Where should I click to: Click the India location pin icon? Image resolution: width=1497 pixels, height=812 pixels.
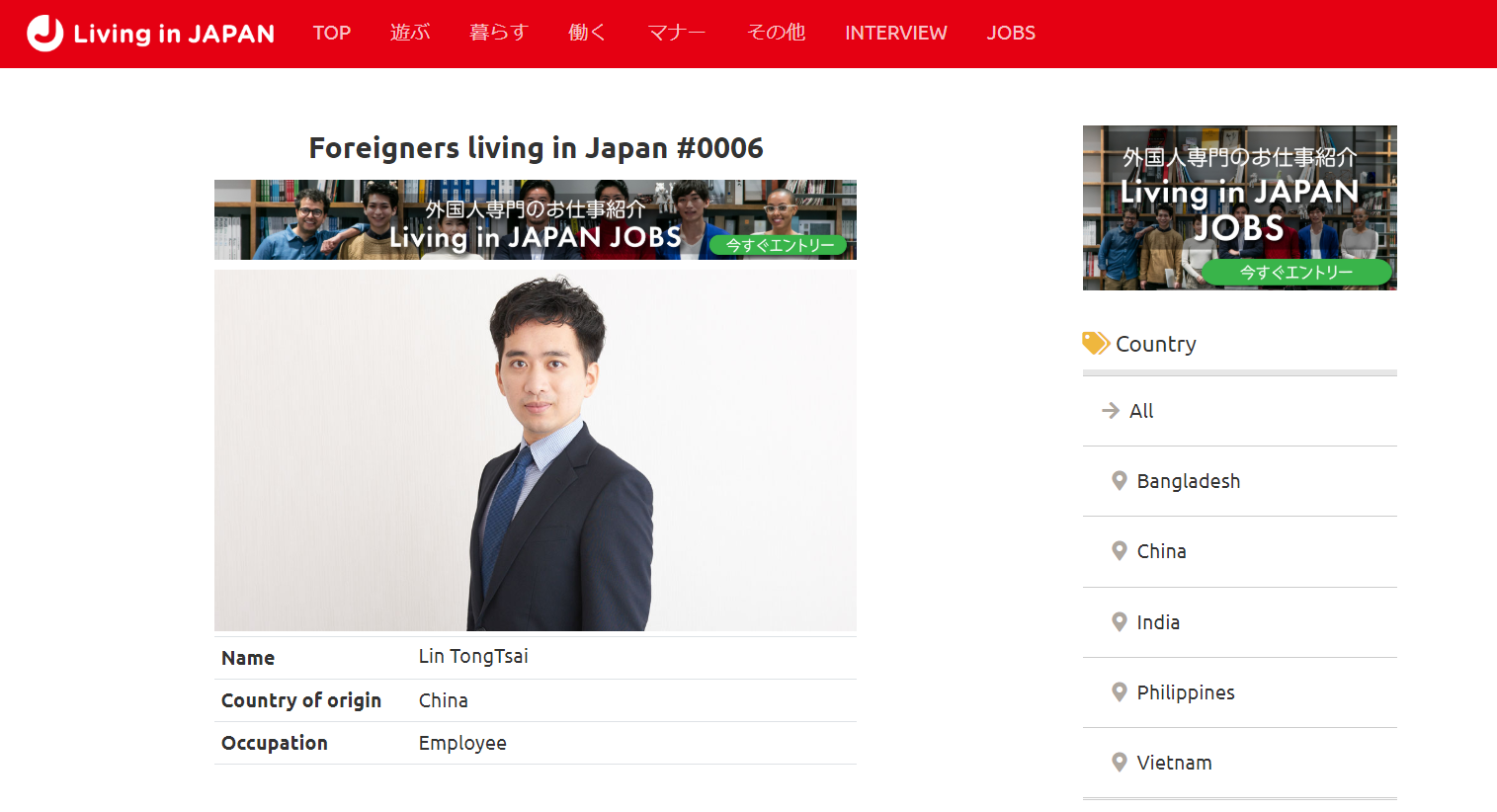[1120, 622]
